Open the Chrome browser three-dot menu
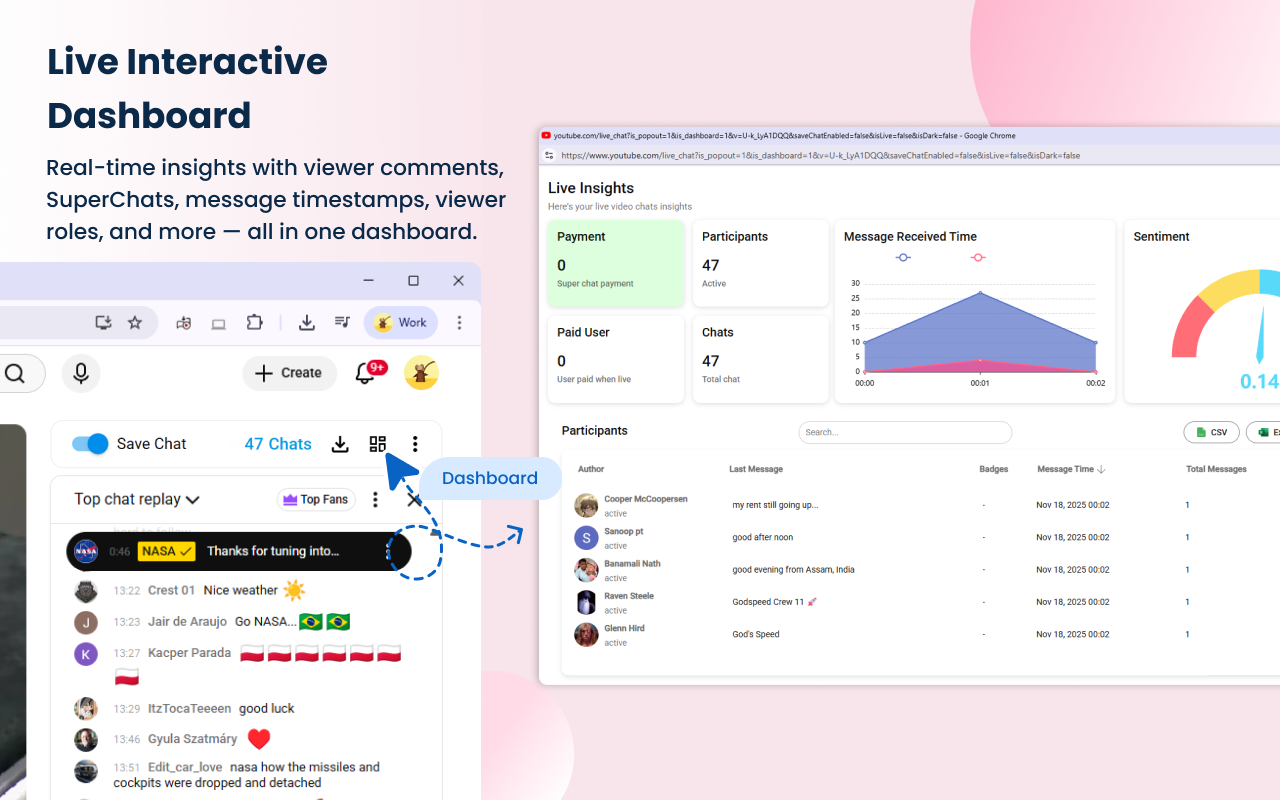 [x=459, y=322]
